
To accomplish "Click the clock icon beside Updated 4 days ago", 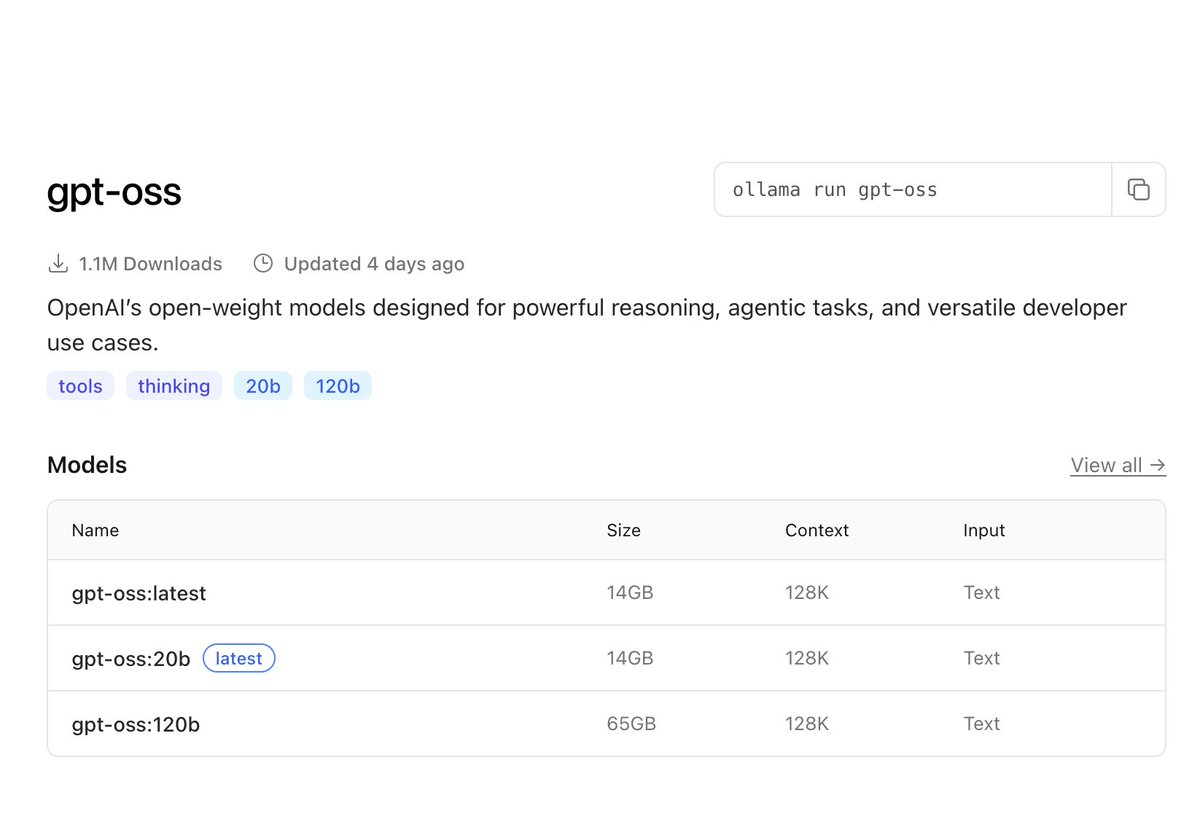I will tap(263, 264).
